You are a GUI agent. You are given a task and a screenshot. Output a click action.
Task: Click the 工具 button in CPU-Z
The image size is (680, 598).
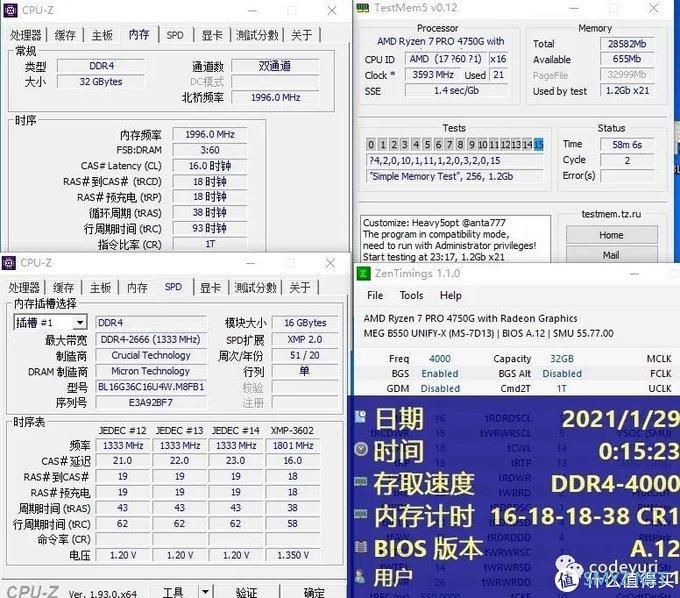click(173, 591)
